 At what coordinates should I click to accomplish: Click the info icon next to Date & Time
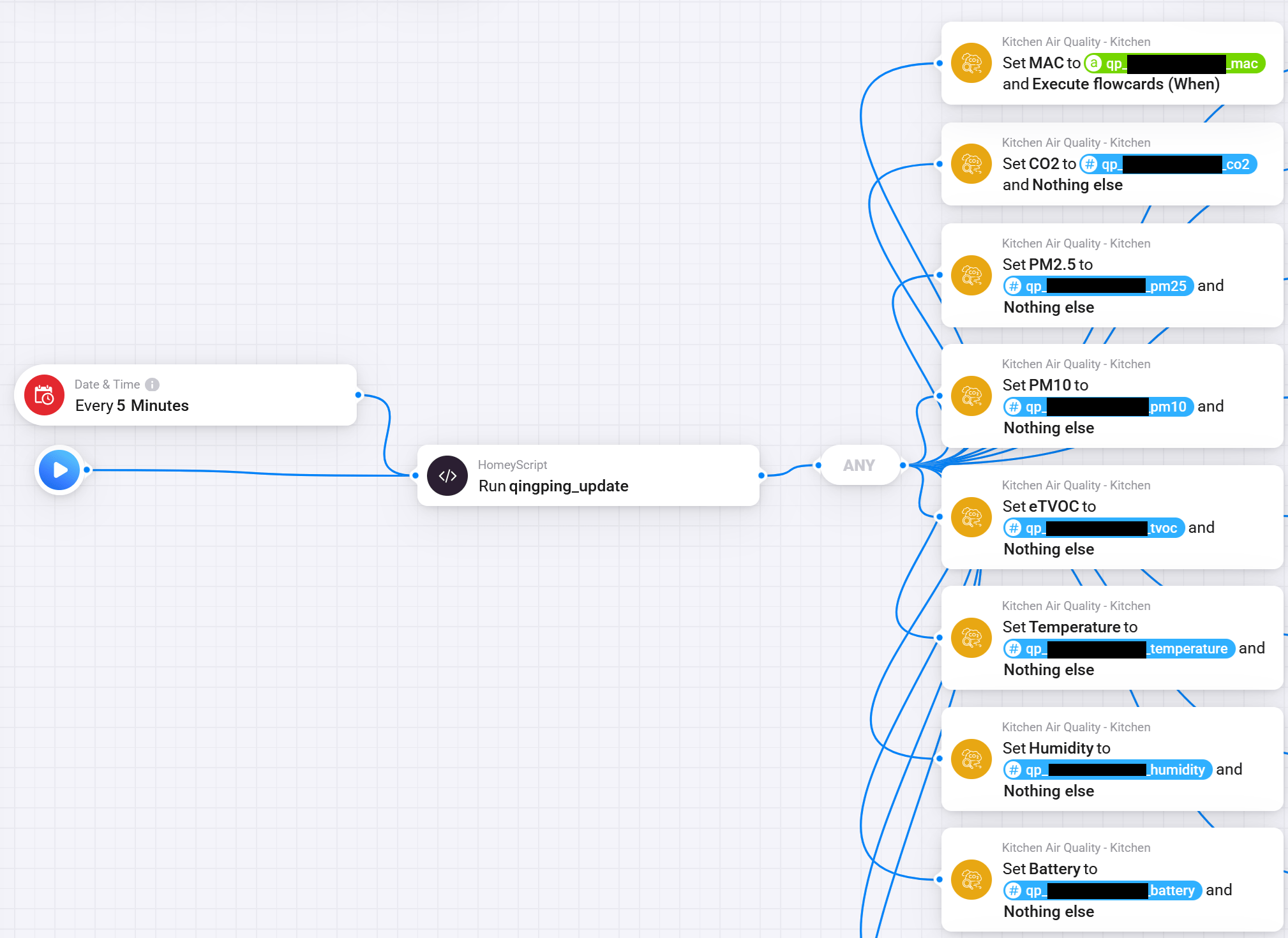152,385
